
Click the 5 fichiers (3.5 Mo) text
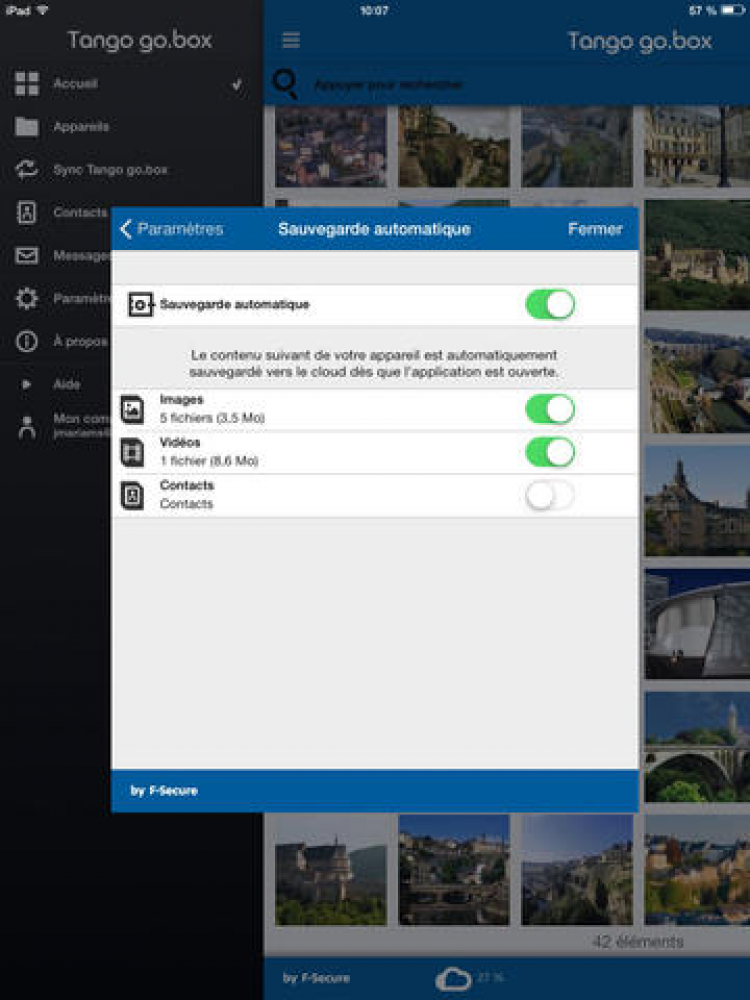(x=212, y=418)
